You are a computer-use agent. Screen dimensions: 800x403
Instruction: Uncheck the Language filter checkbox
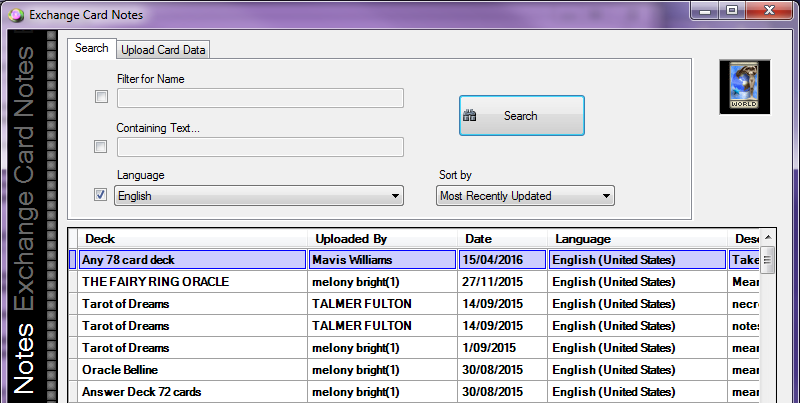point(101,194)
